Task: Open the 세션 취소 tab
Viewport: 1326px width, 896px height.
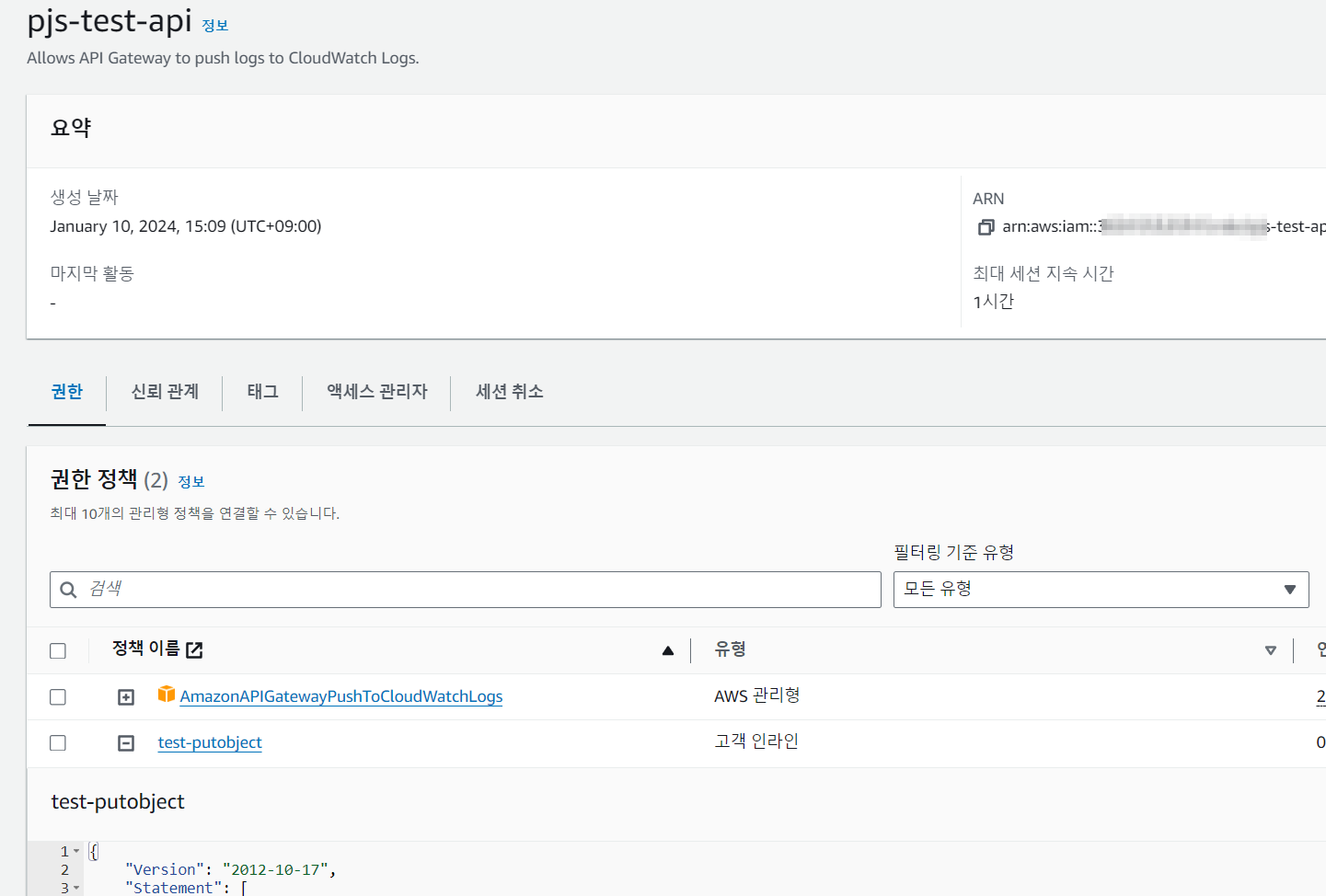Action: point(509,392)
